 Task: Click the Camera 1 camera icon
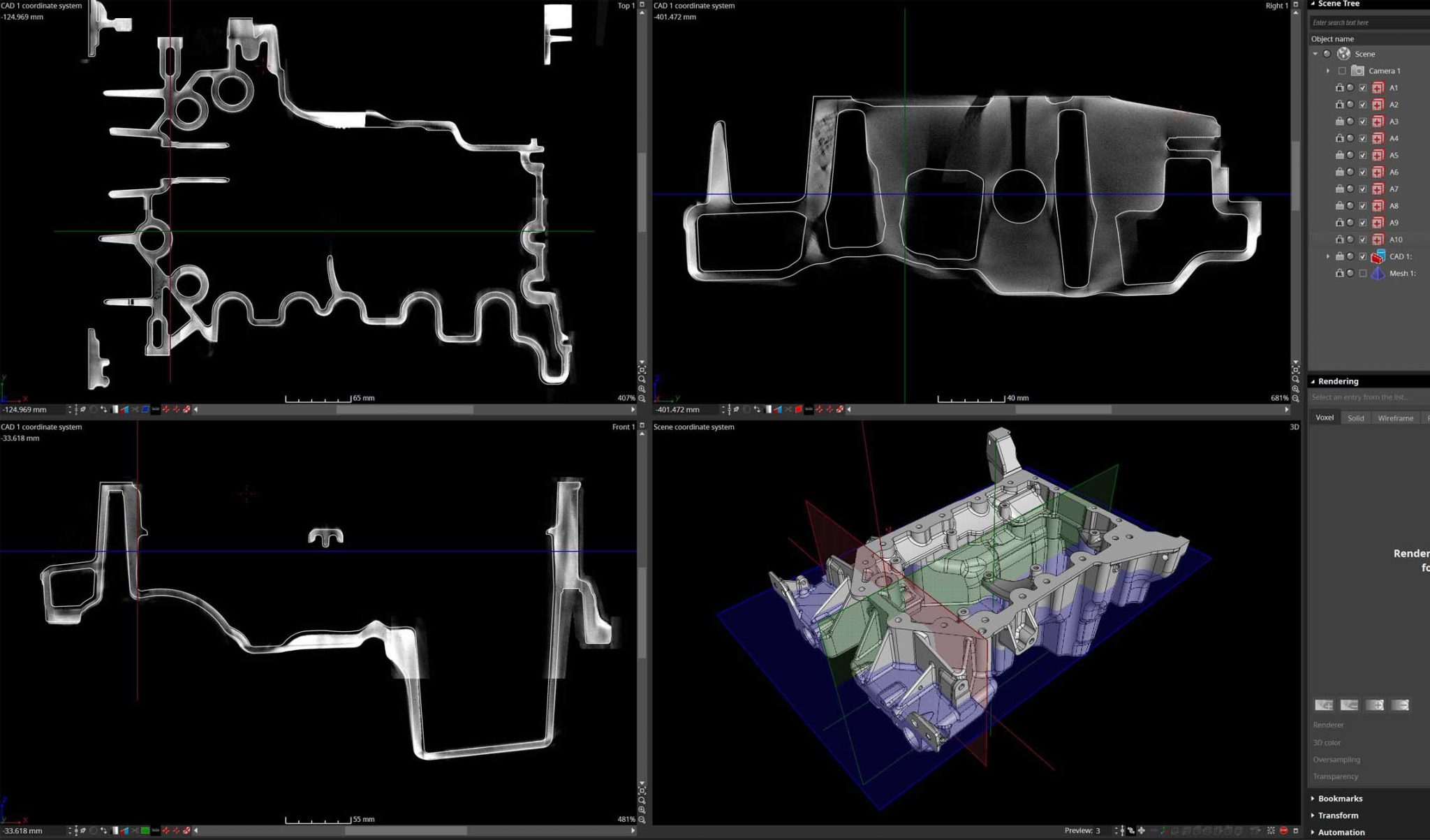1357,71
